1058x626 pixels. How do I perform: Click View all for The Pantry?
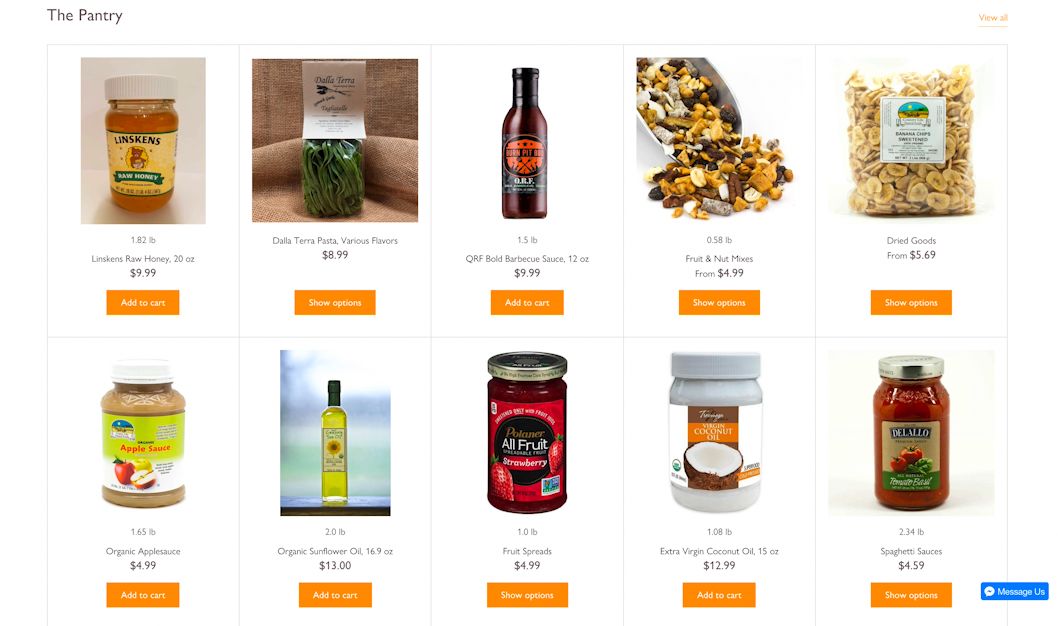coord(993,18)
